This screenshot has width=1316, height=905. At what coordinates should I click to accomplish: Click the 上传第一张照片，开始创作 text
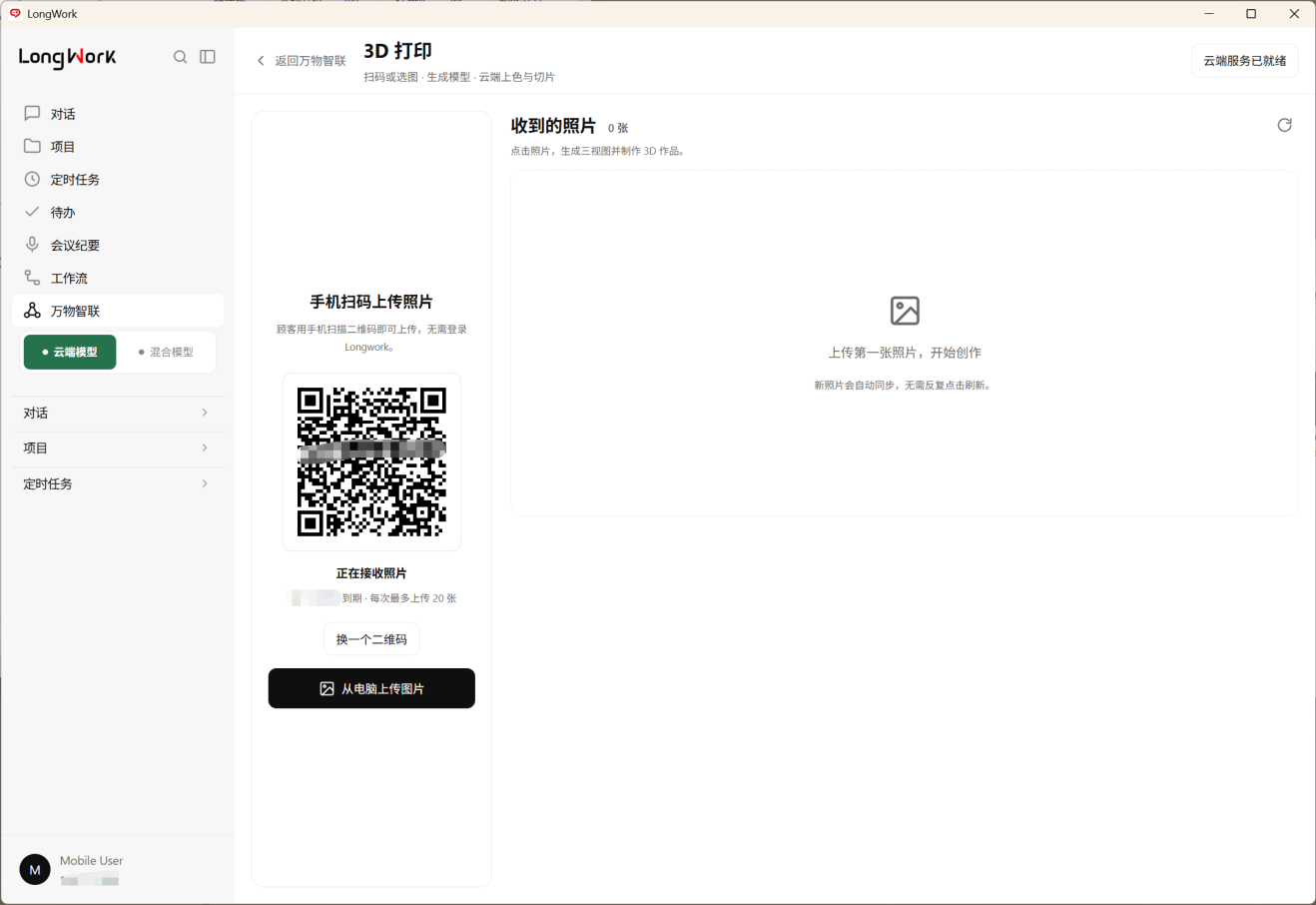pyautogui.click(x=905, y=353)
